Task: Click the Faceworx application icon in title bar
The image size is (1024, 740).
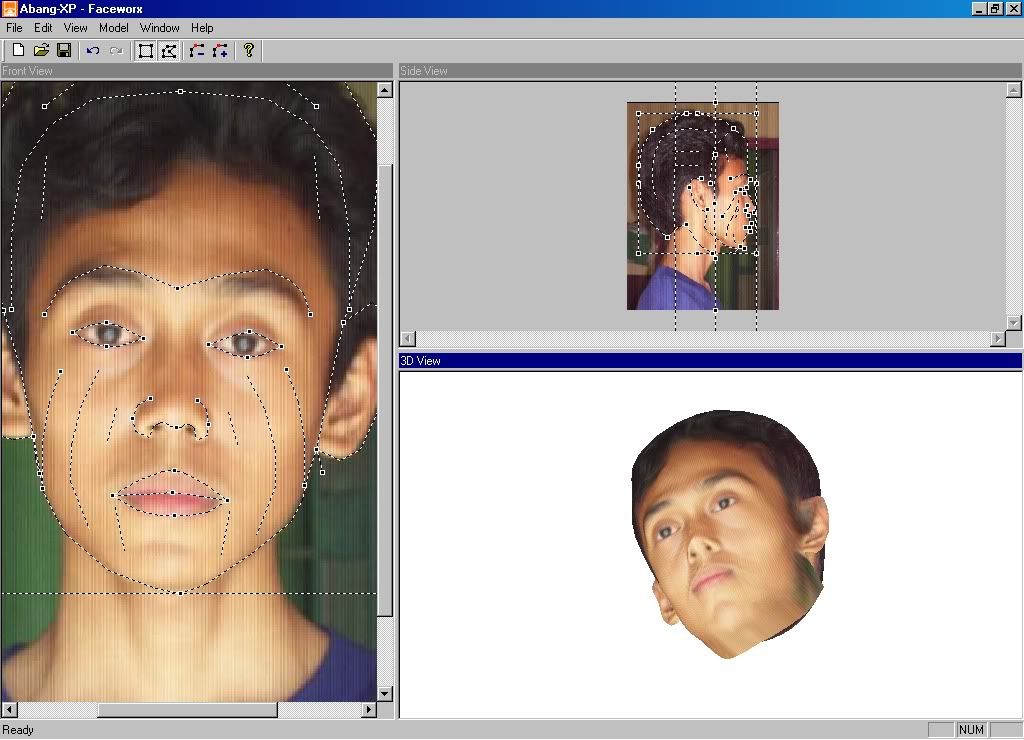Action: coord(9,8)
